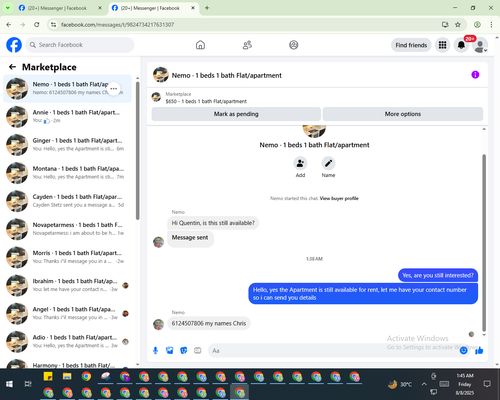Reload the page

37,25
